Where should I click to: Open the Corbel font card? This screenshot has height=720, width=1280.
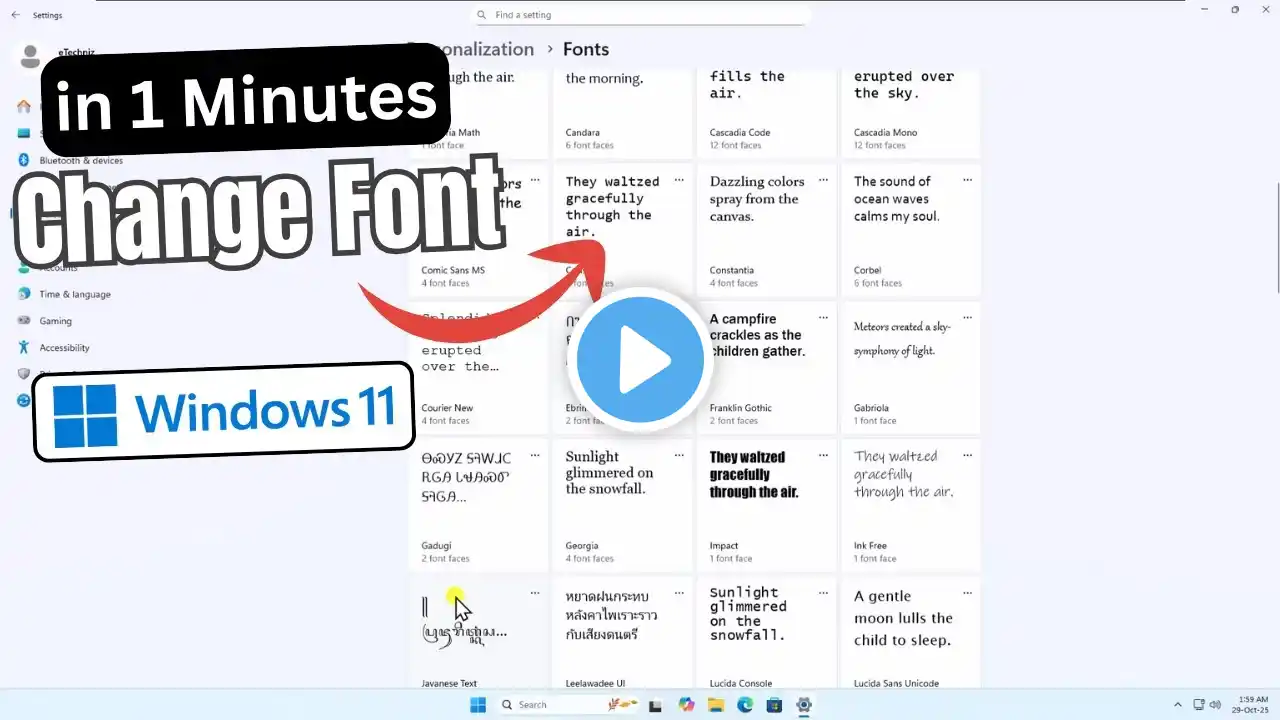910,230
